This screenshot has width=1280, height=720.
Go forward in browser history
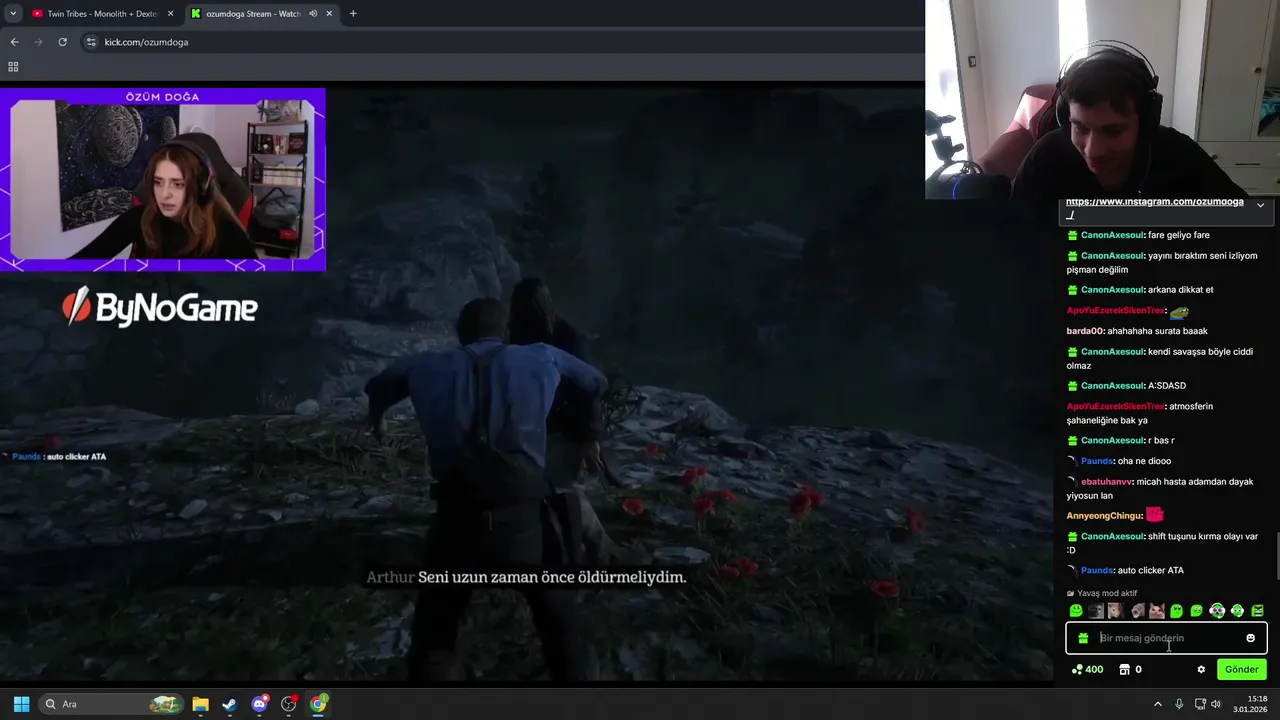[x=38, y=42]
